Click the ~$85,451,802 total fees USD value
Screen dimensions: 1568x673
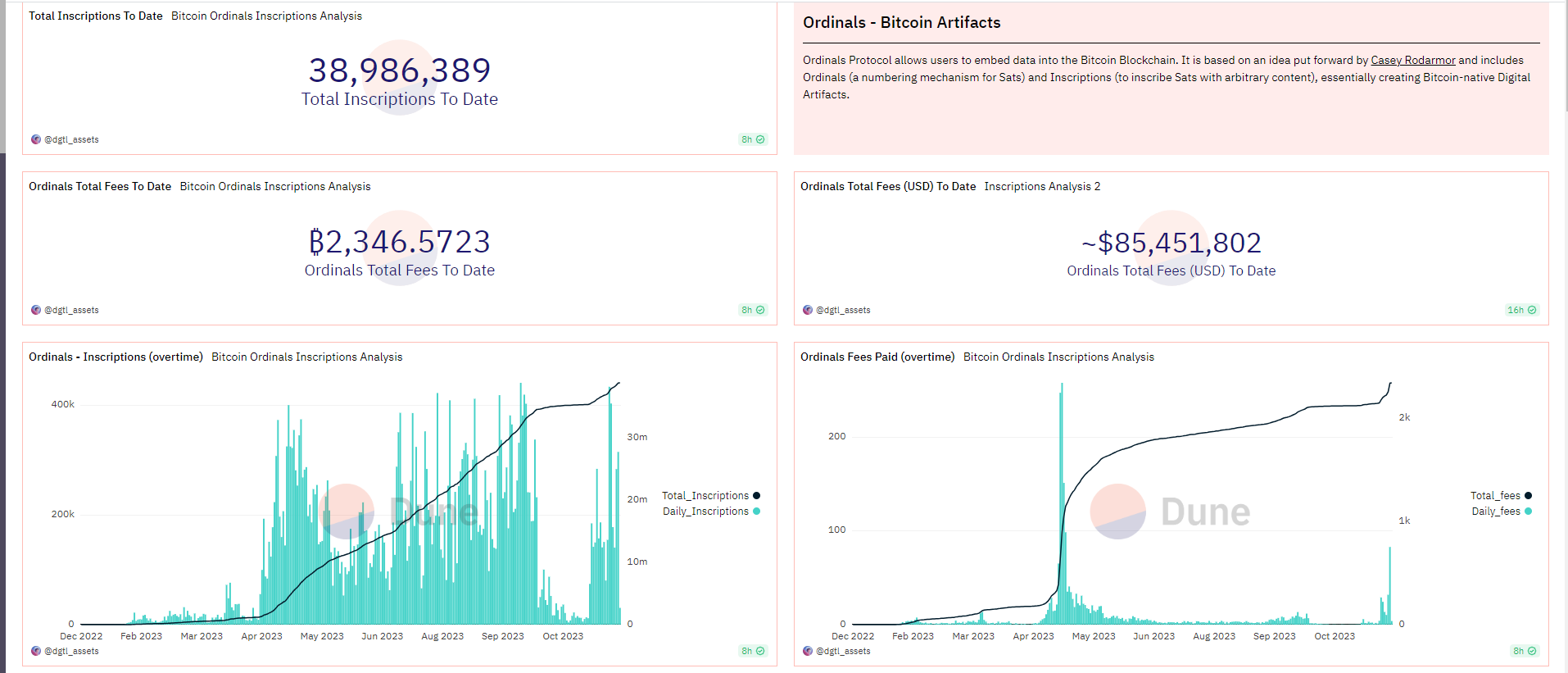tap(1171, 243)
